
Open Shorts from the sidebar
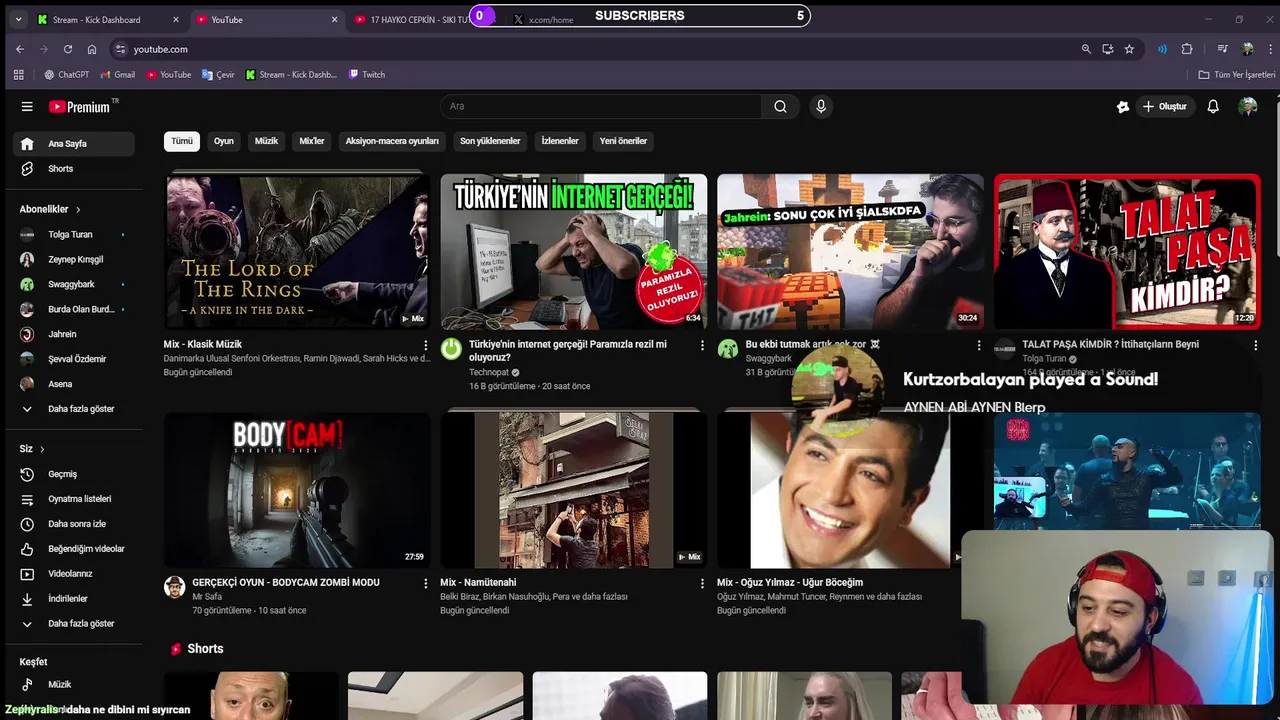point(74,169)
